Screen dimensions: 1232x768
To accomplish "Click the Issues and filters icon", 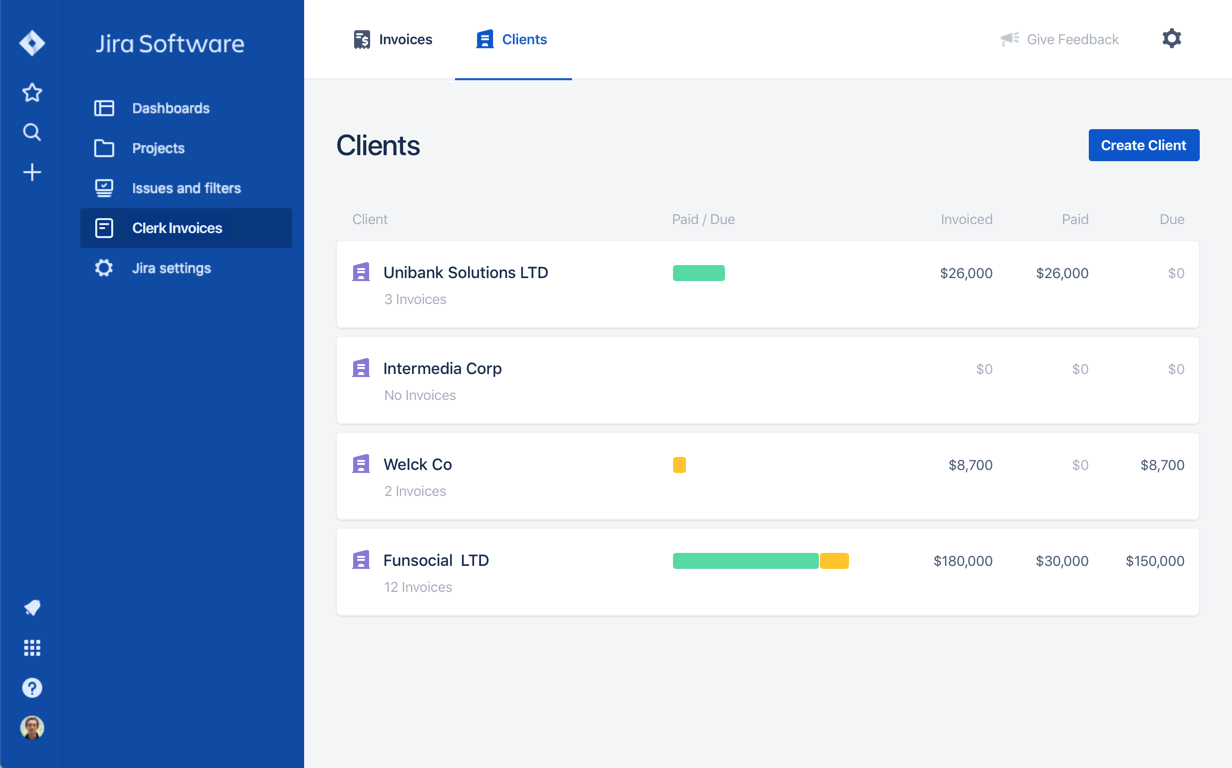I will [x=104, y=188].
